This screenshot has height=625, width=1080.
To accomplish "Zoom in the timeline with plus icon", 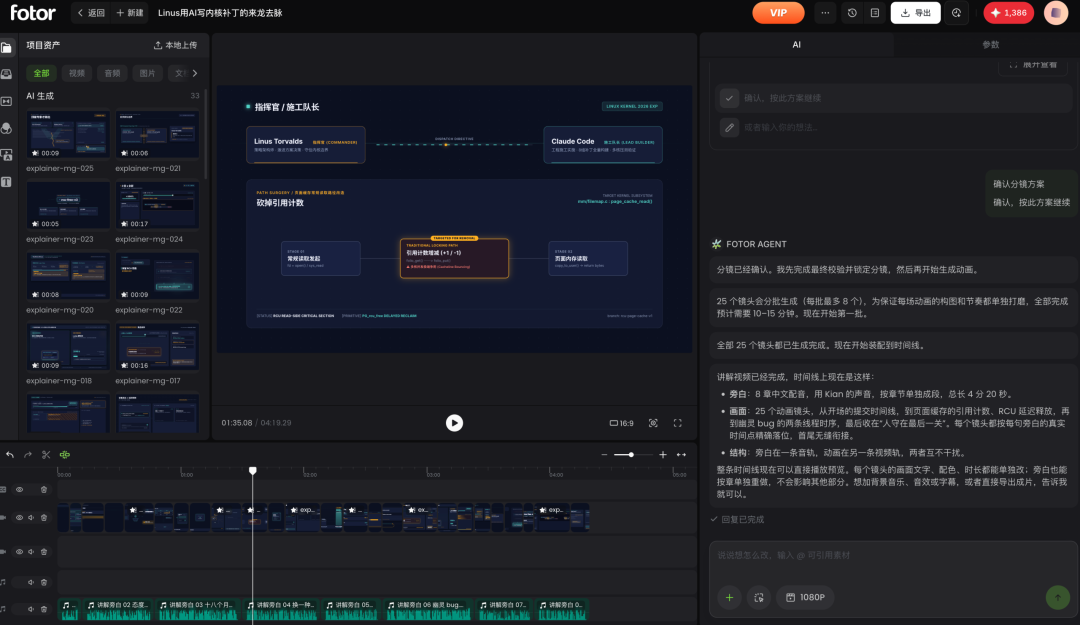I will (x=663, y=455).
